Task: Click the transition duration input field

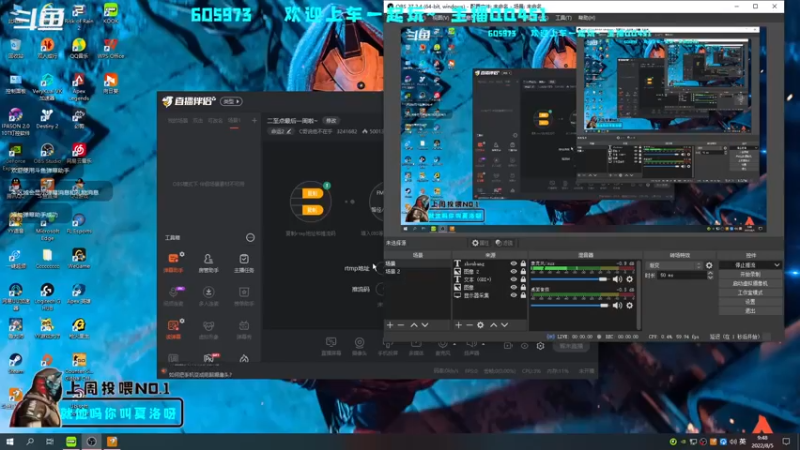Action: coord(682,276)
